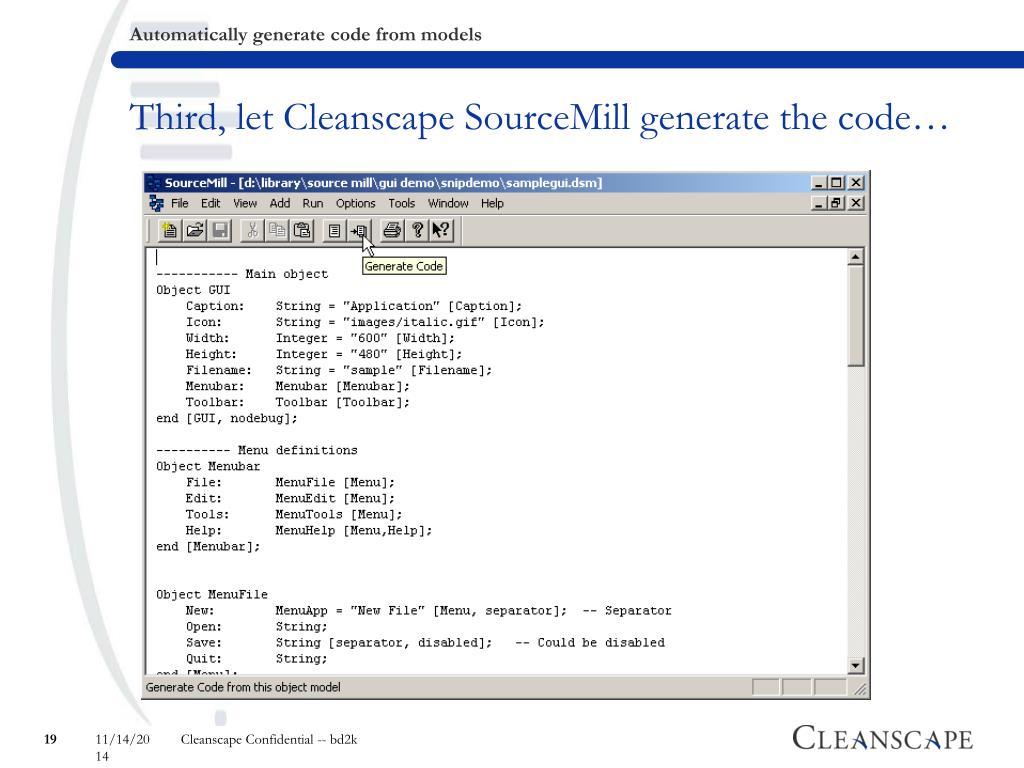Open the View menu
Viewport: 1024px width, 768px height.
point(245,203)
